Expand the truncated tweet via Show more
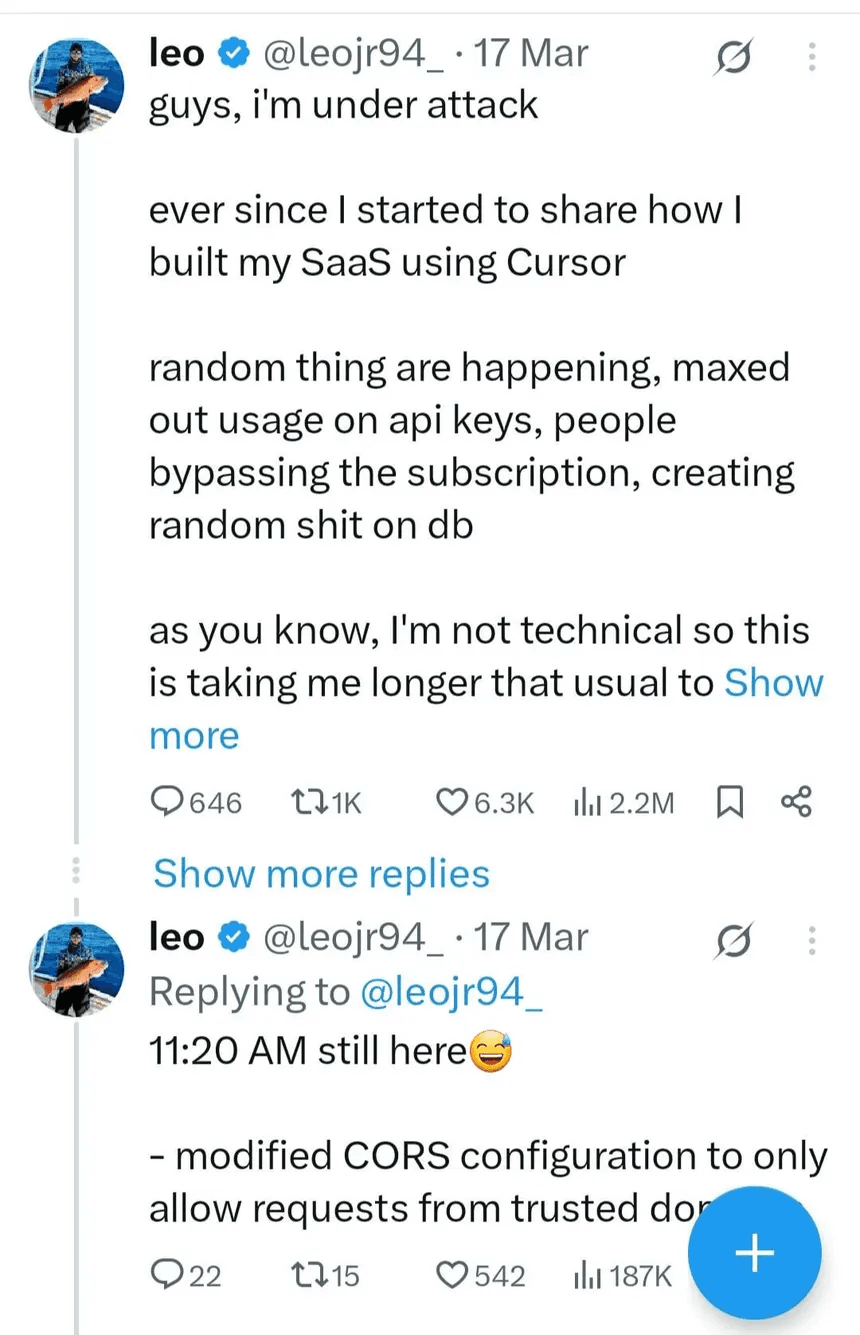860x1335 pixels. click(774, 682)
